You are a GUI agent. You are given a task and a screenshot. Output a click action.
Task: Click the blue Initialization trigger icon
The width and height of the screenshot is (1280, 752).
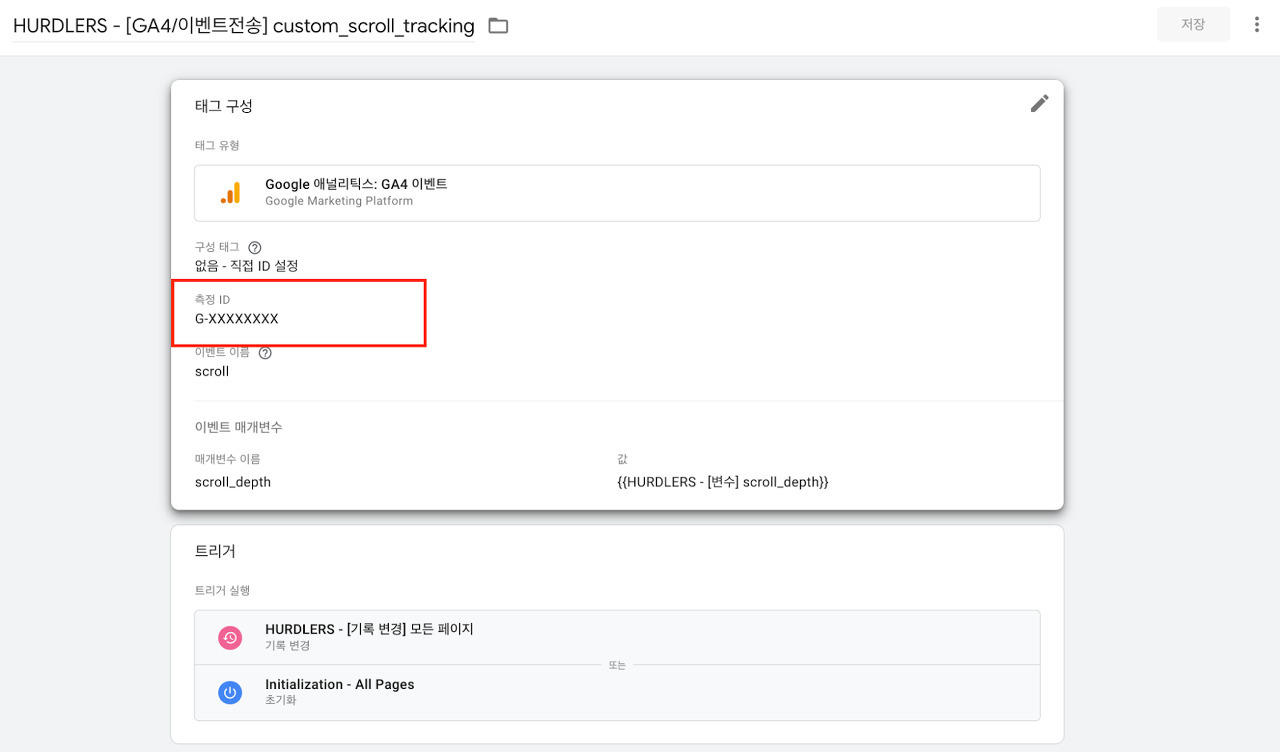click(x=230, y=692)
